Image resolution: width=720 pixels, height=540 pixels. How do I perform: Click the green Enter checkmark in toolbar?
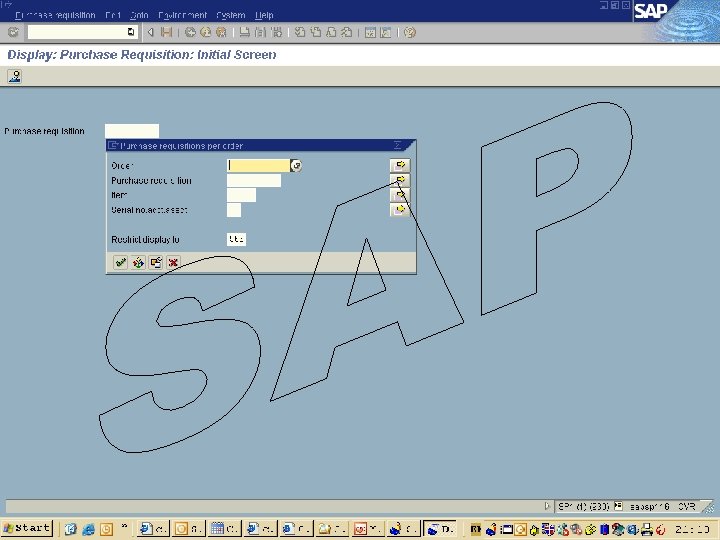pos(13,32)
